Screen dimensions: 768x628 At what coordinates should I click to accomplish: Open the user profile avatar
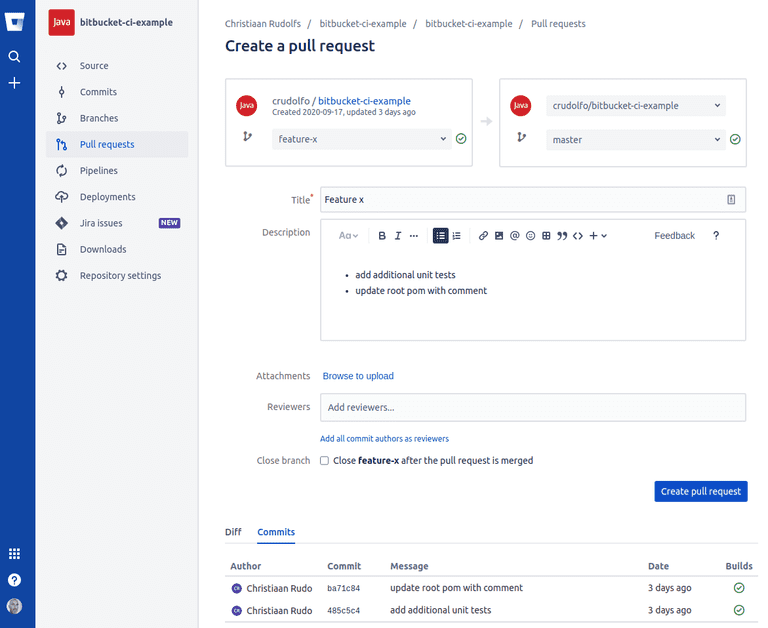coord(14,606)
